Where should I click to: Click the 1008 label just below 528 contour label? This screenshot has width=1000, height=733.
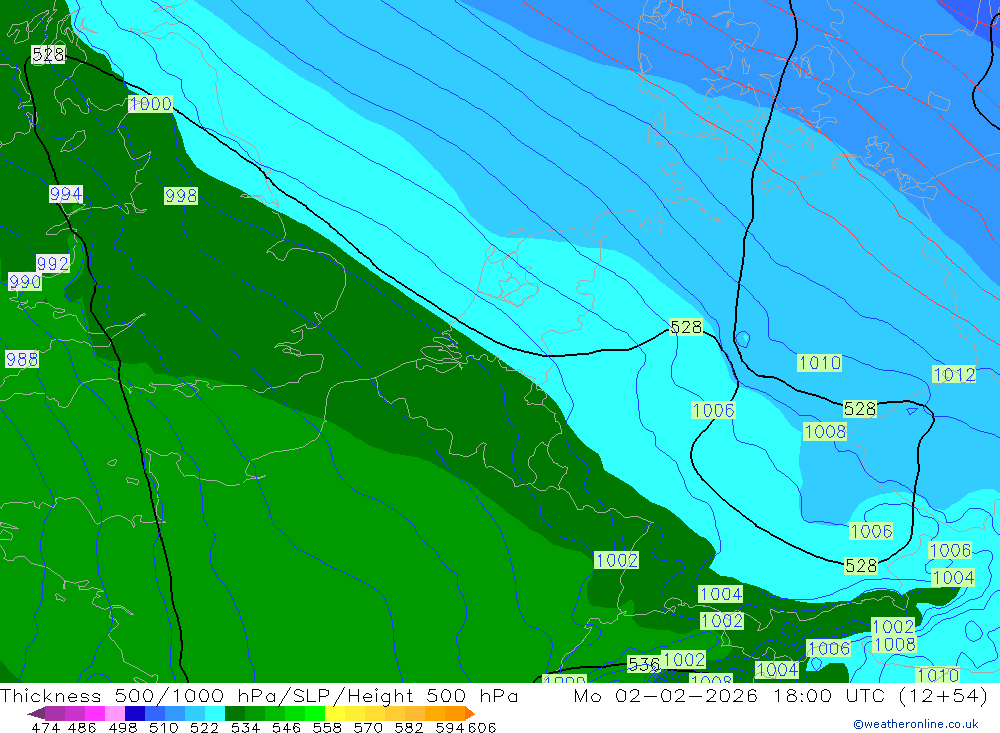pyautogui.click(x=825, y=432)
